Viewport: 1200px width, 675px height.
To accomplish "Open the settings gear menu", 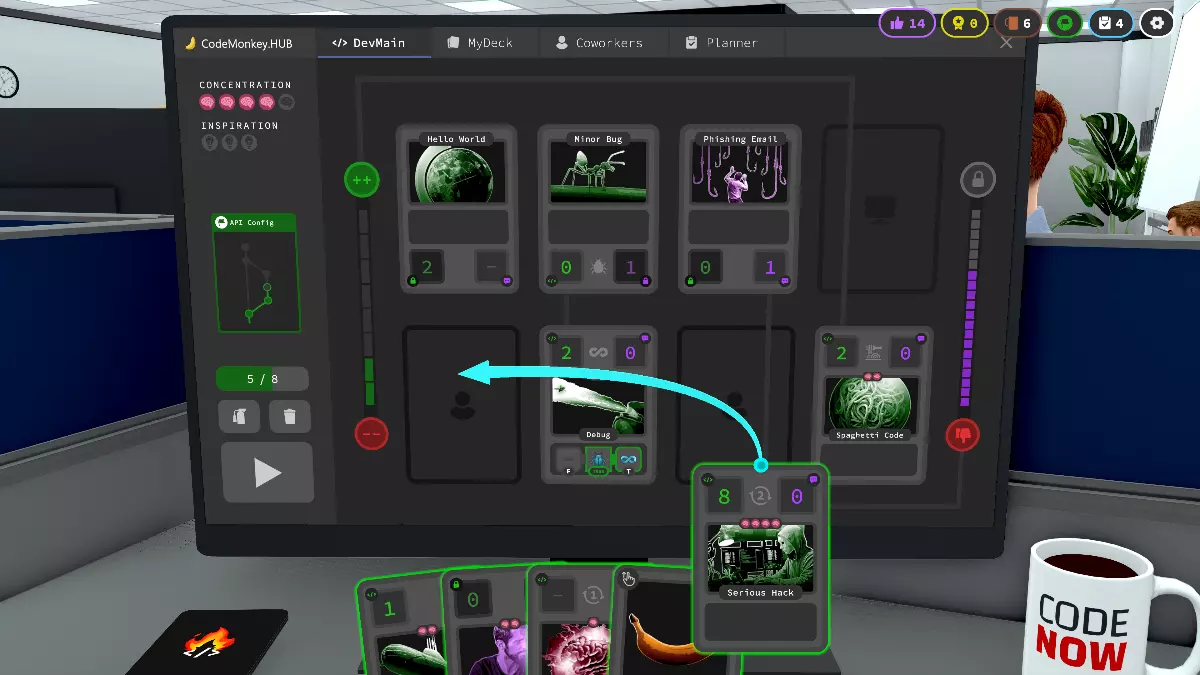I will [x=1157, y=22].
